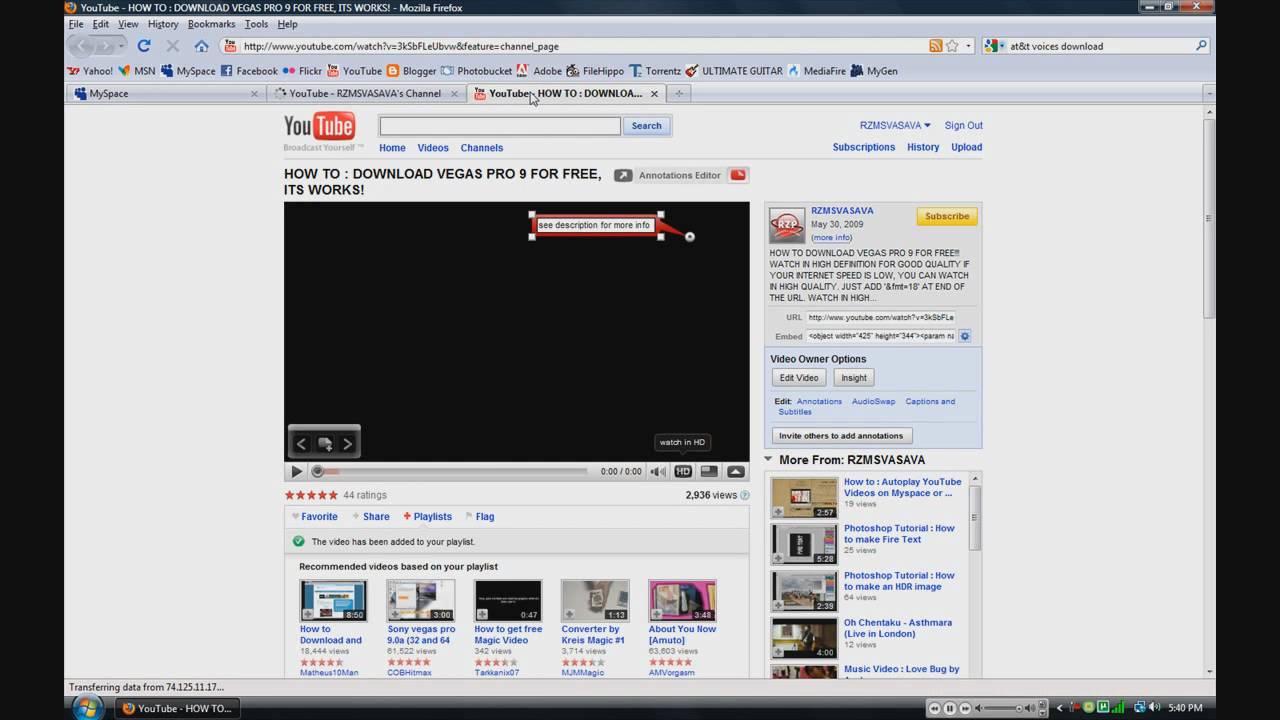
Task: Play the video with the play button
Action: point(296,472)
